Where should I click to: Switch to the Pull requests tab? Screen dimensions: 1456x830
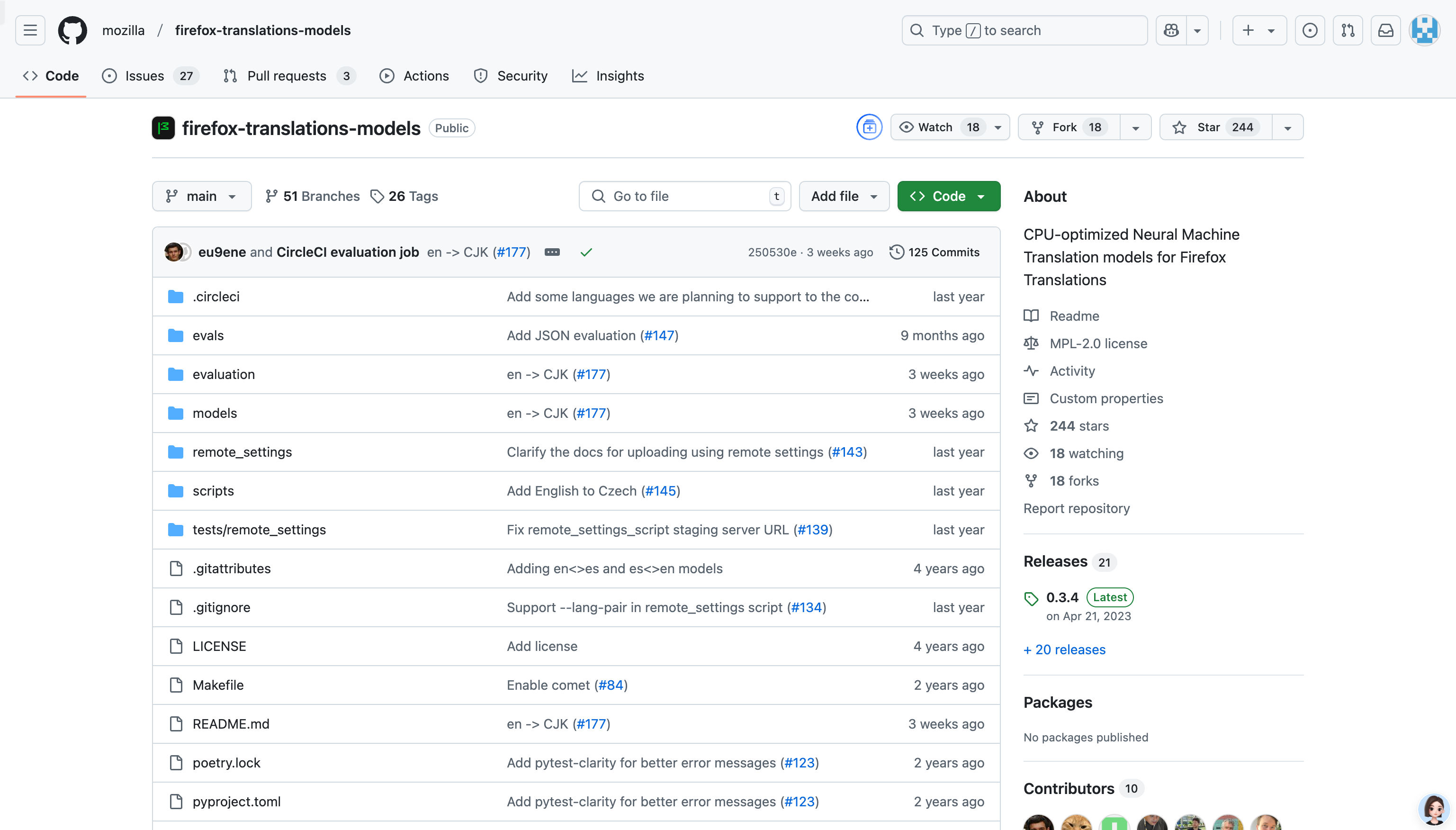287,76
